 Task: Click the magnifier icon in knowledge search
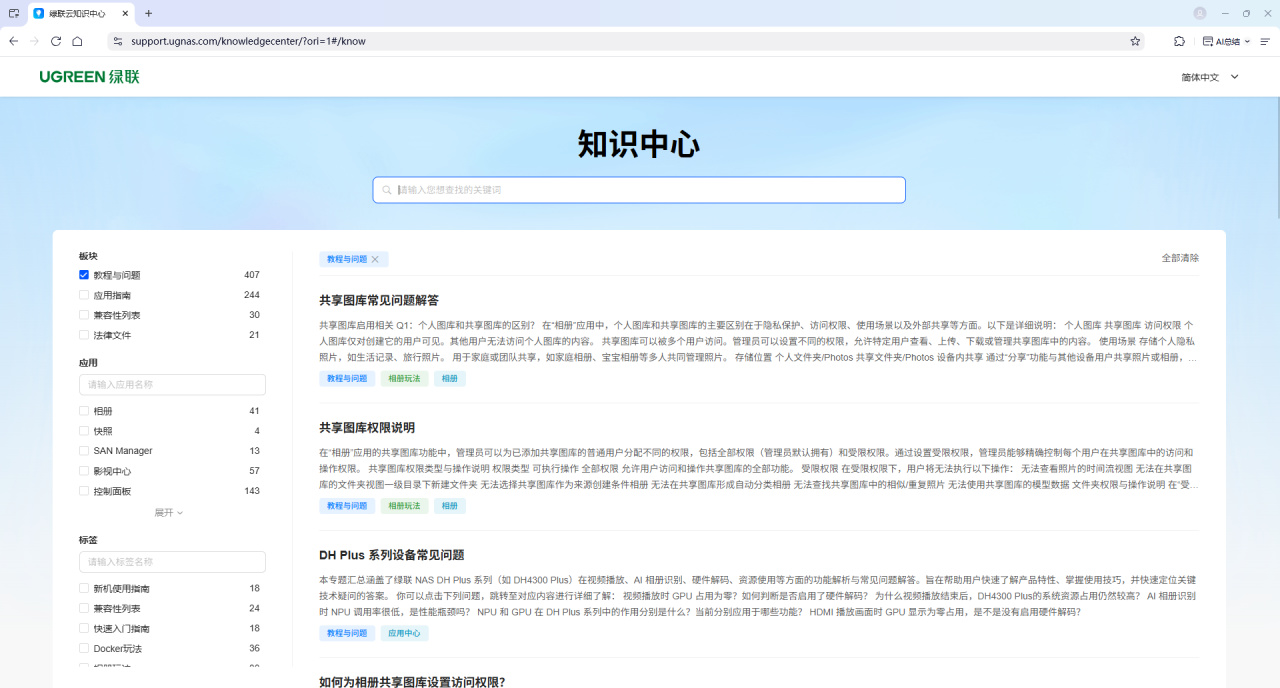pos(387,190)
